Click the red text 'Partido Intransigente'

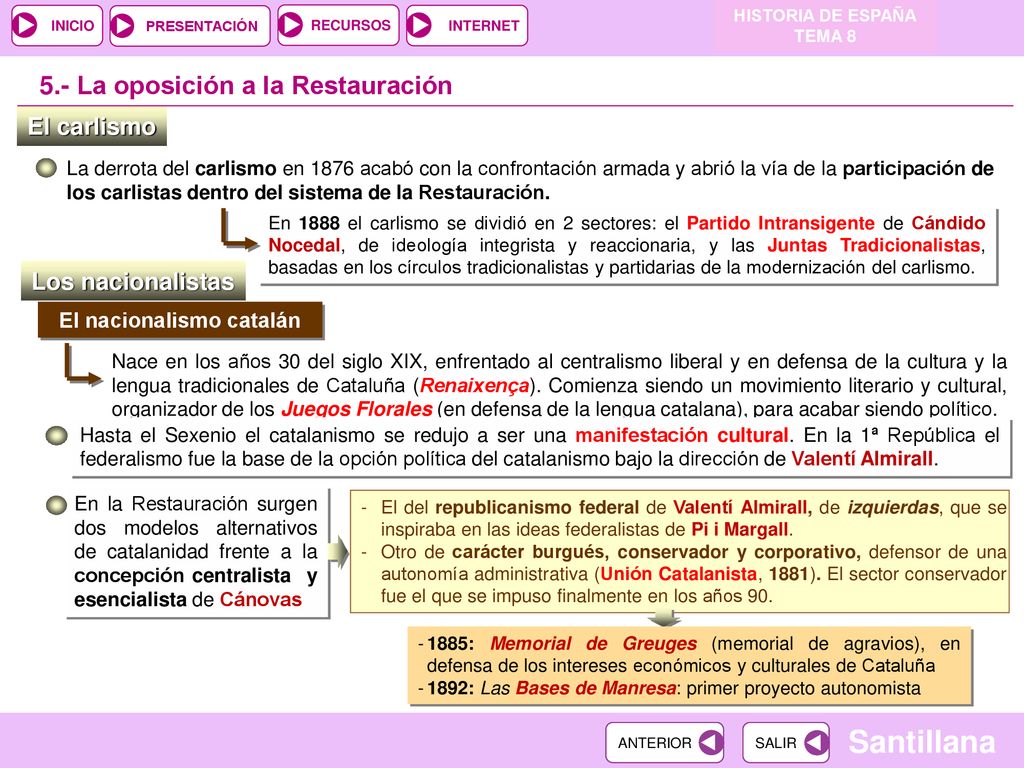click(780, 223)
